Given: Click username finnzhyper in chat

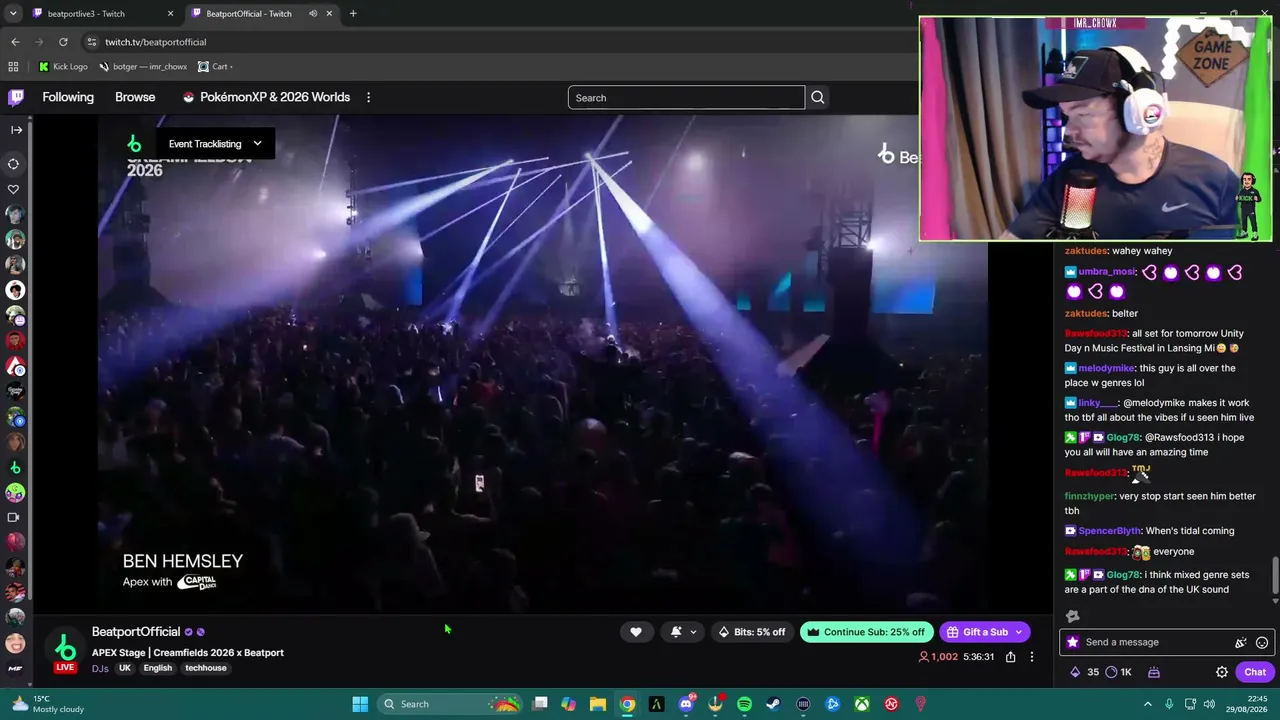Looking at the screenshot, I should (x=1089, y=496).
